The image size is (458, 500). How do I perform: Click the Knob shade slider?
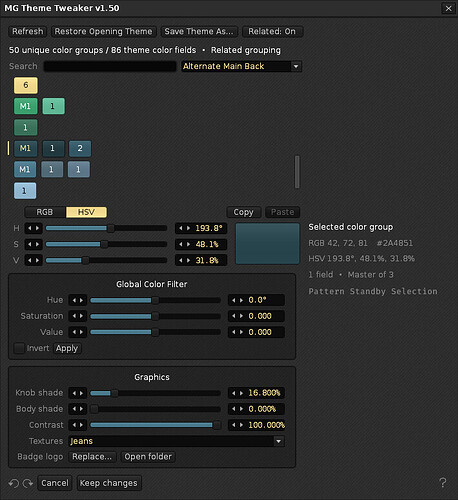click(155, 393)
